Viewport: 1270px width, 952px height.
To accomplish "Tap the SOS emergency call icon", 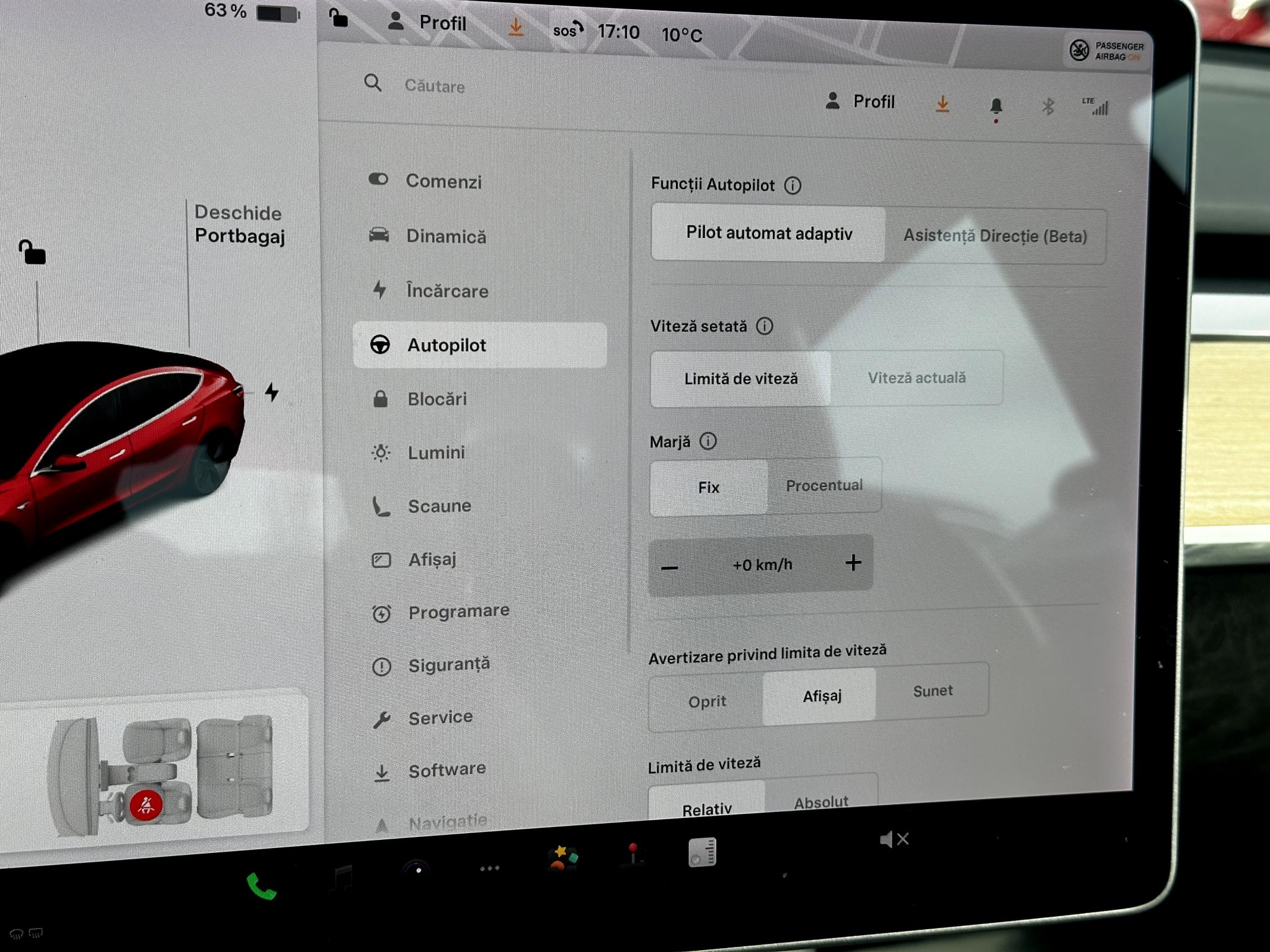I will point(568,29).
